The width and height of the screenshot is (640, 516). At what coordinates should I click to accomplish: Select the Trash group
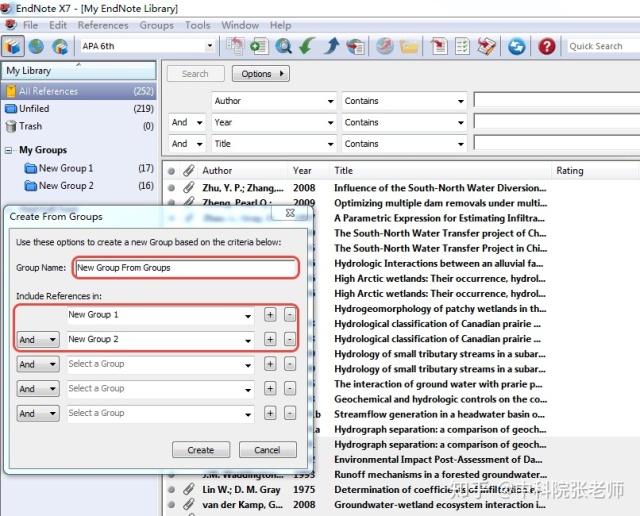[x=79, y=126]
